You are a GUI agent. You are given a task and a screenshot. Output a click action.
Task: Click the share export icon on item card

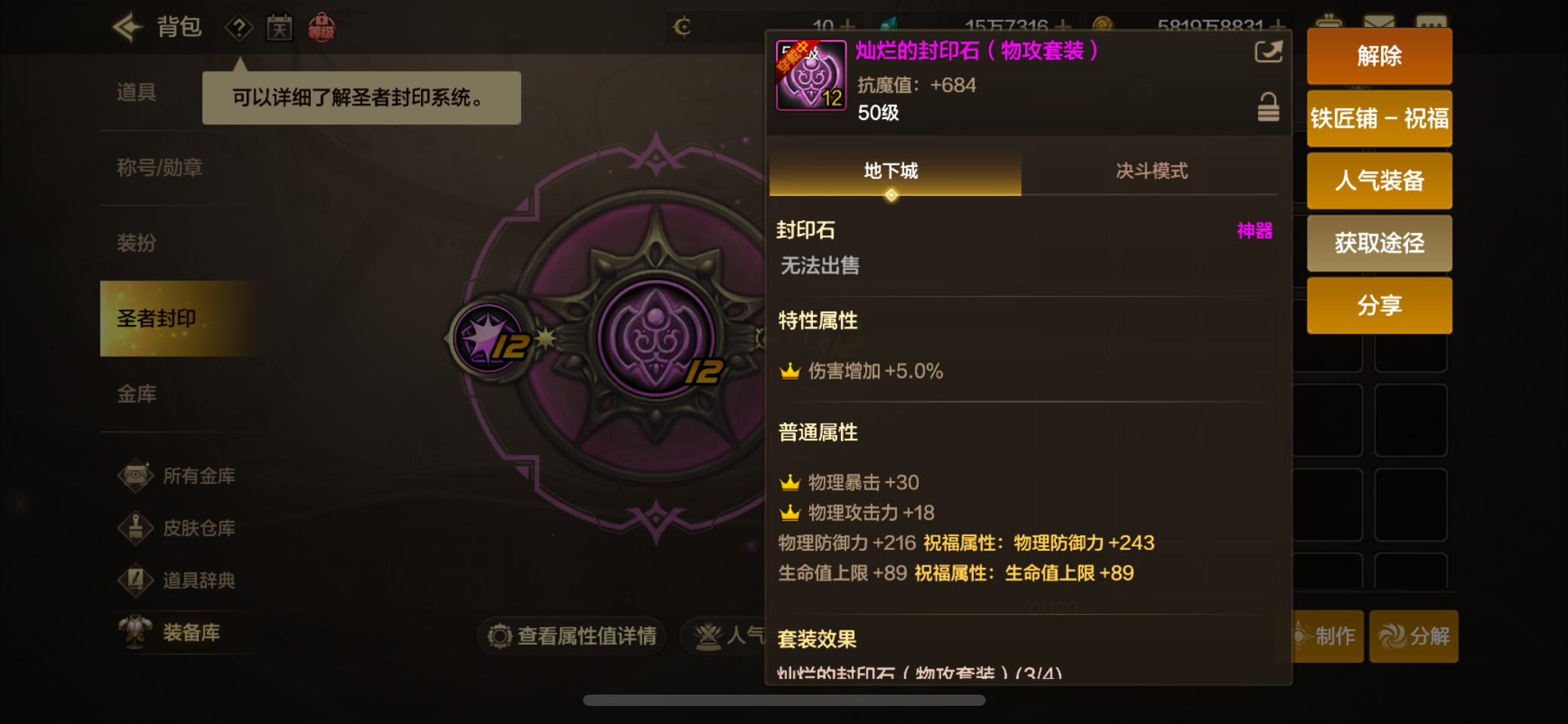coord(1268,51)
